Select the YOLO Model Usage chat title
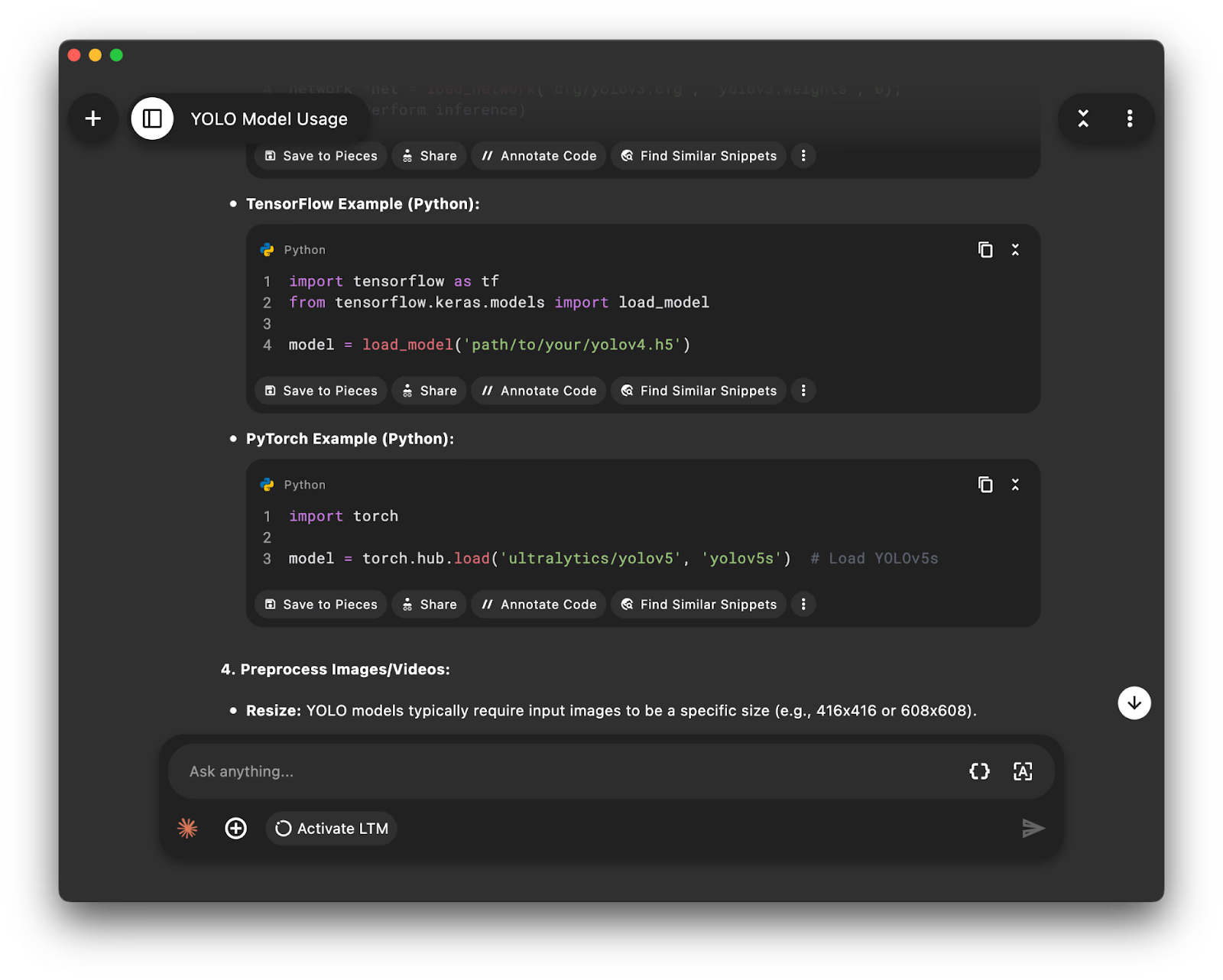 [269, 119]
